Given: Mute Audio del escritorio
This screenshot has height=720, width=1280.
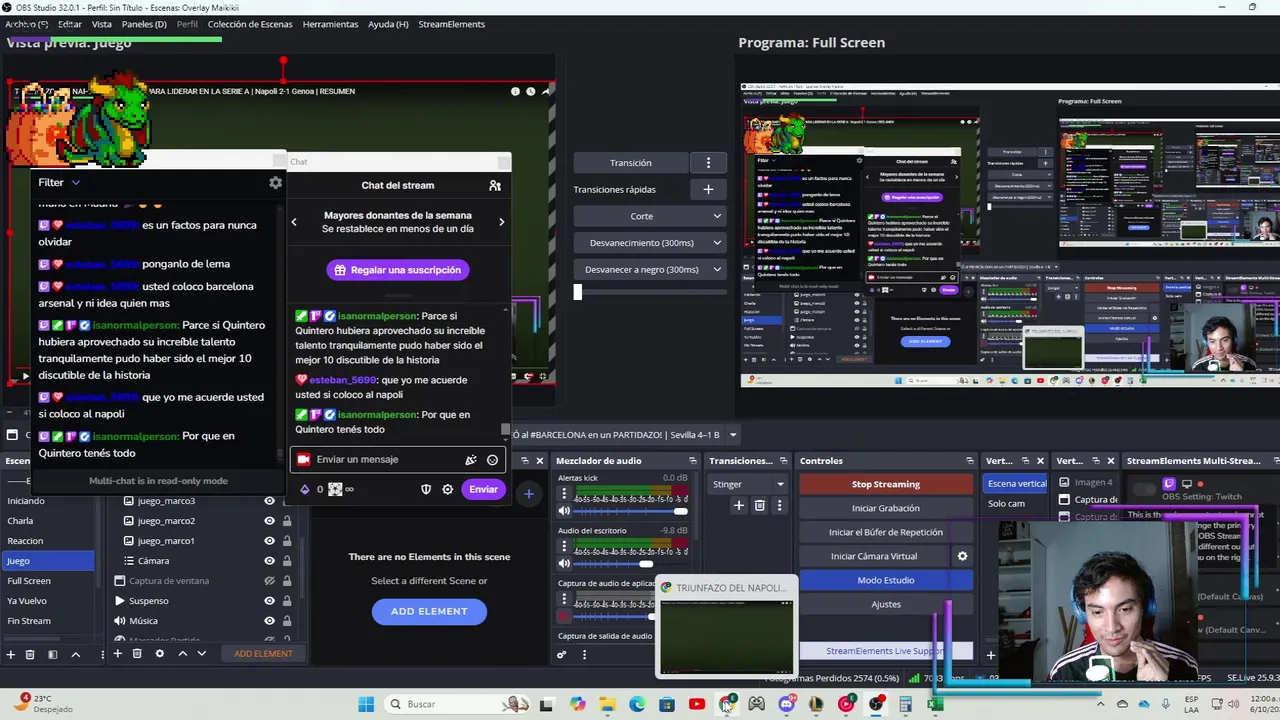Looking at the screenshot, I should tap(564, 564).
